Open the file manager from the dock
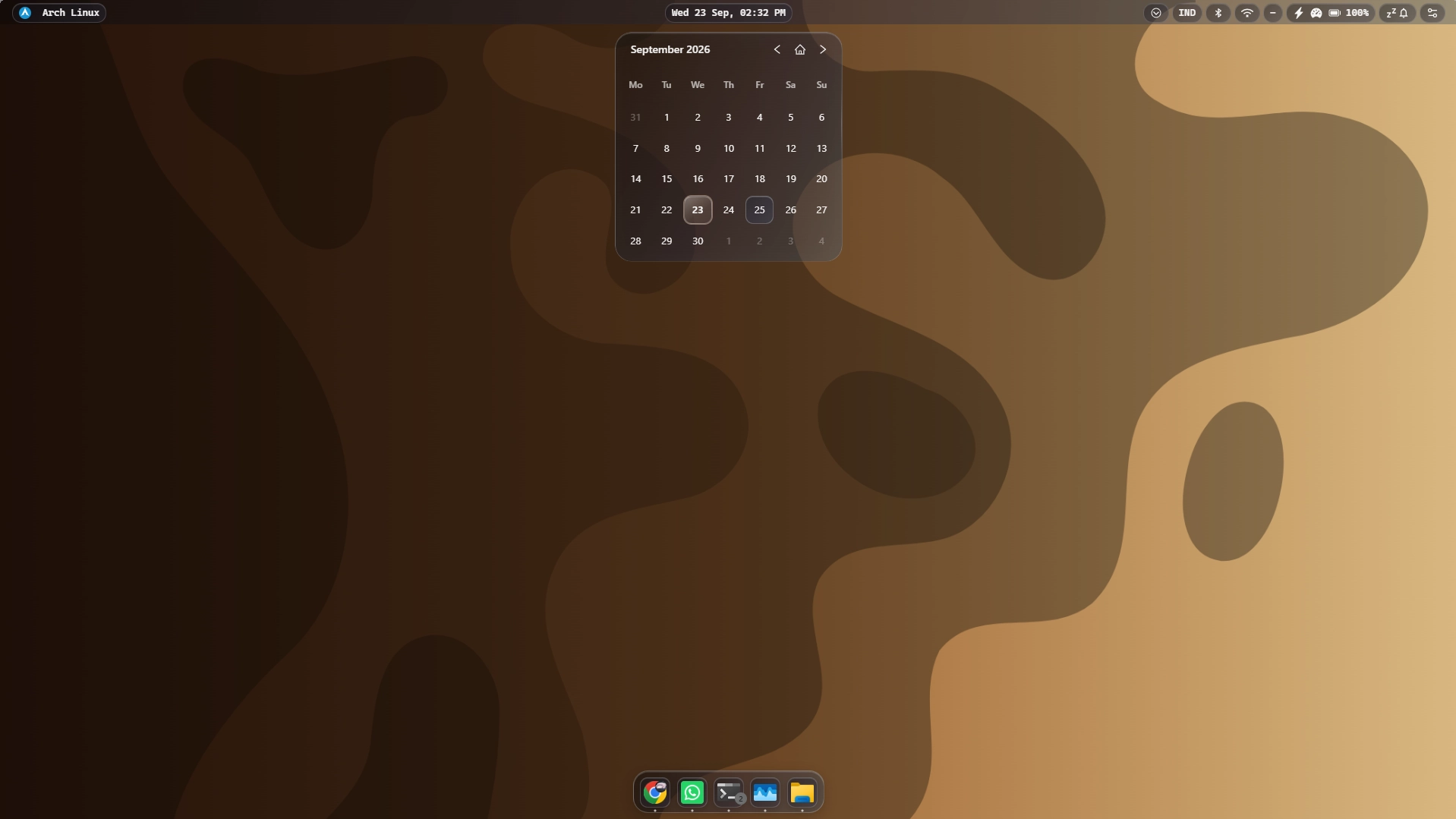Viewport: 1456px width, 819px height. [802, 792]
